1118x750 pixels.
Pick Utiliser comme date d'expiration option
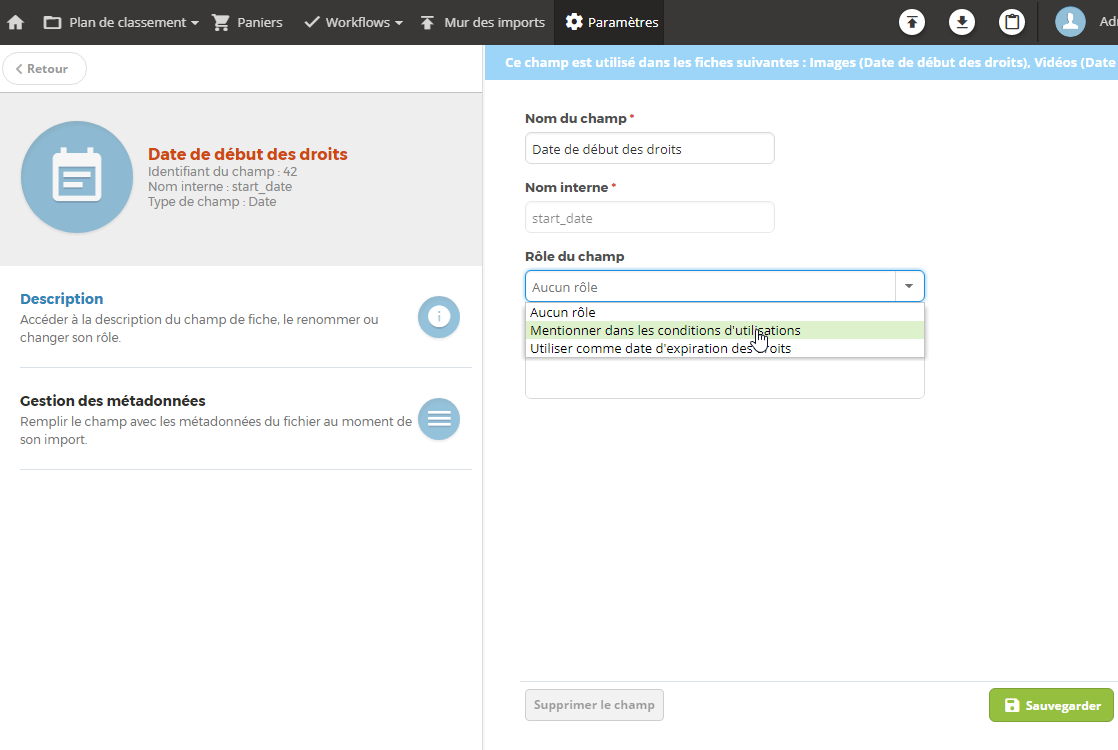(x=724, y=348)
